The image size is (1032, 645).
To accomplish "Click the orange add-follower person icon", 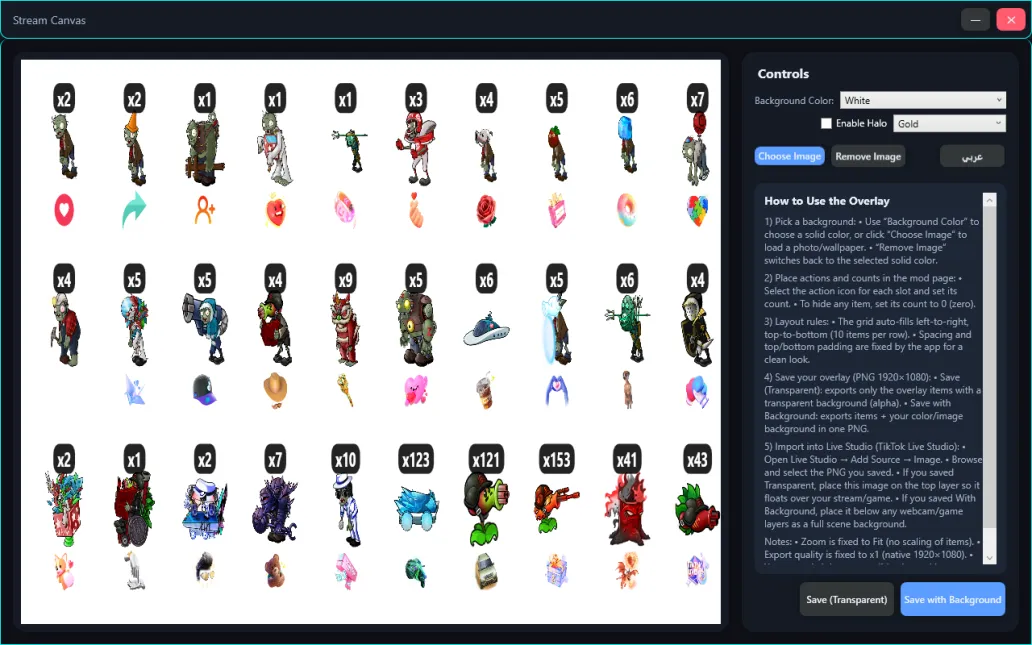I will [205, 210].
